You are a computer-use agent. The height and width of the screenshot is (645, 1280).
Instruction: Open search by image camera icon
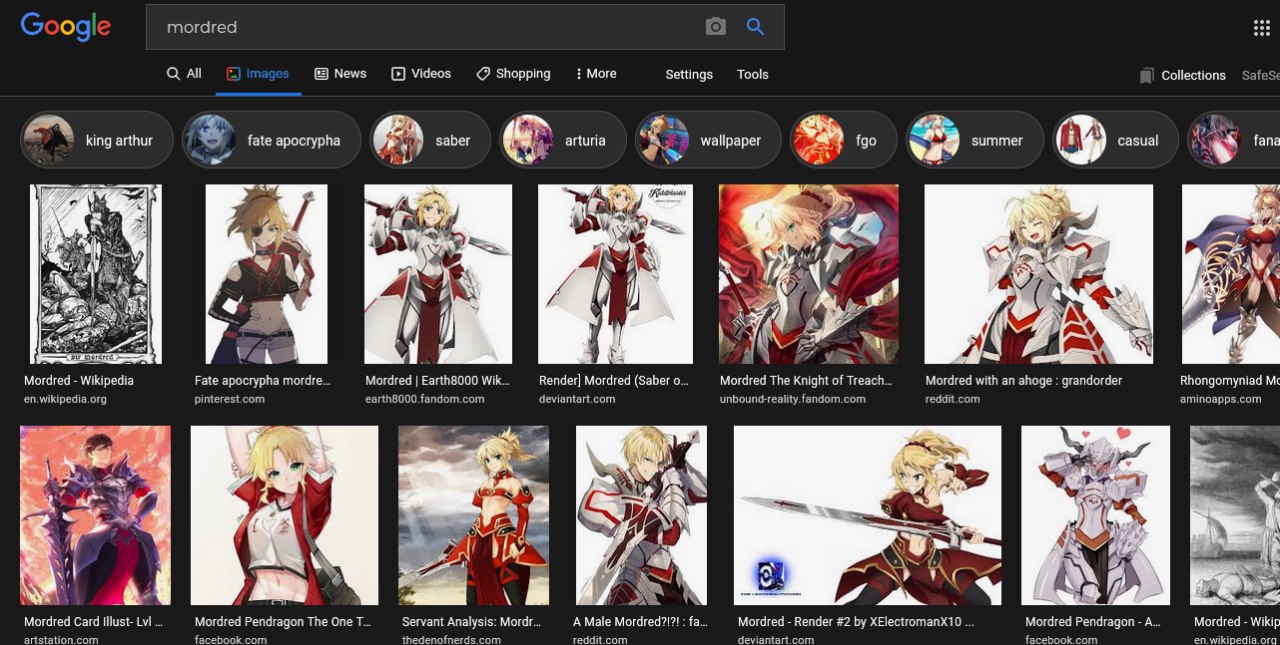pyautogui.click(x=715, y=27)
